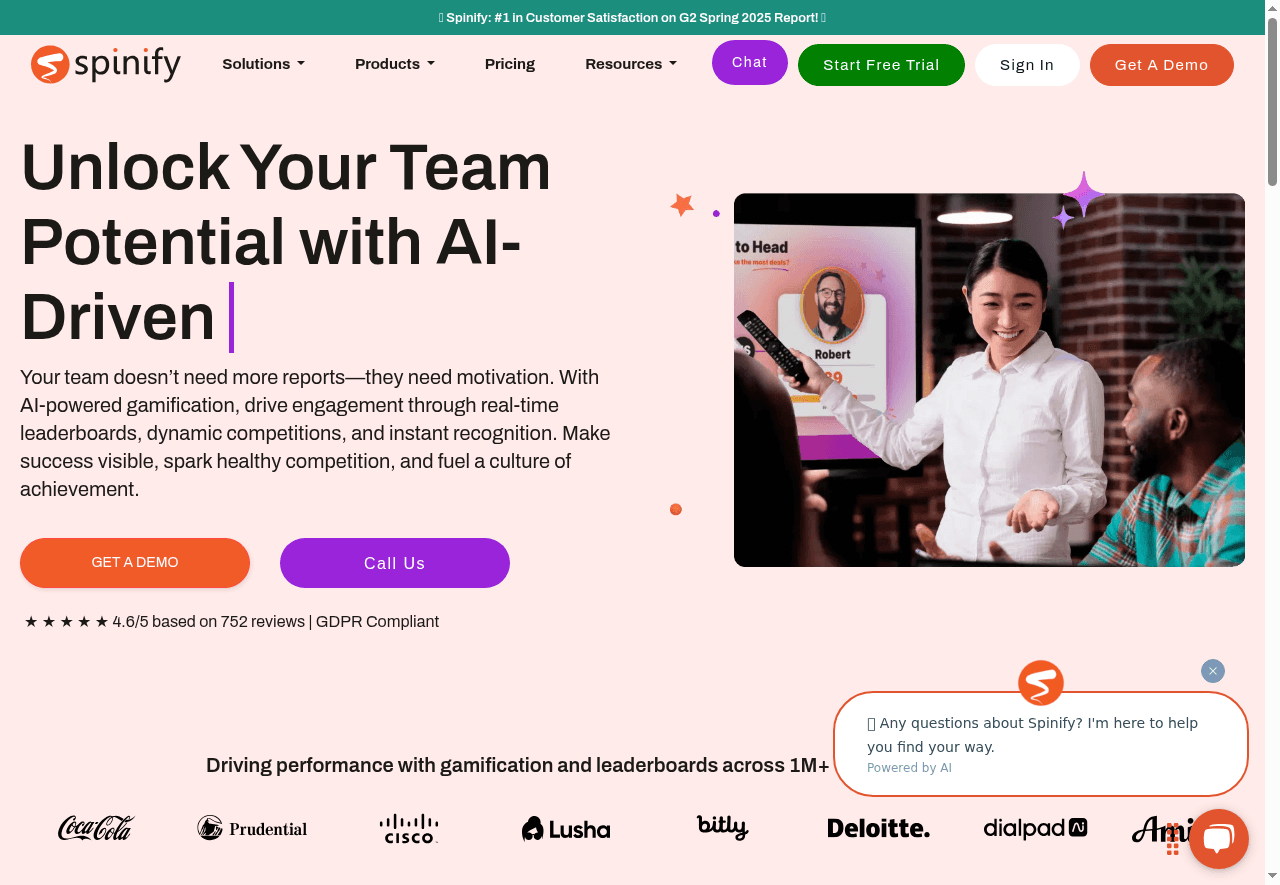Click the Spinify avatar above chat popup
1280x885 pixels.
click(1040, 684)
